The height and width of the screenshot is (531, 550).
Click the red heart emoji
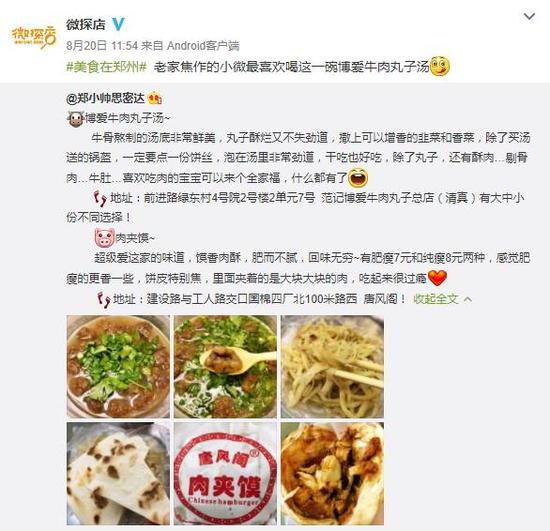pyautogui.click(x=437, y=278)
